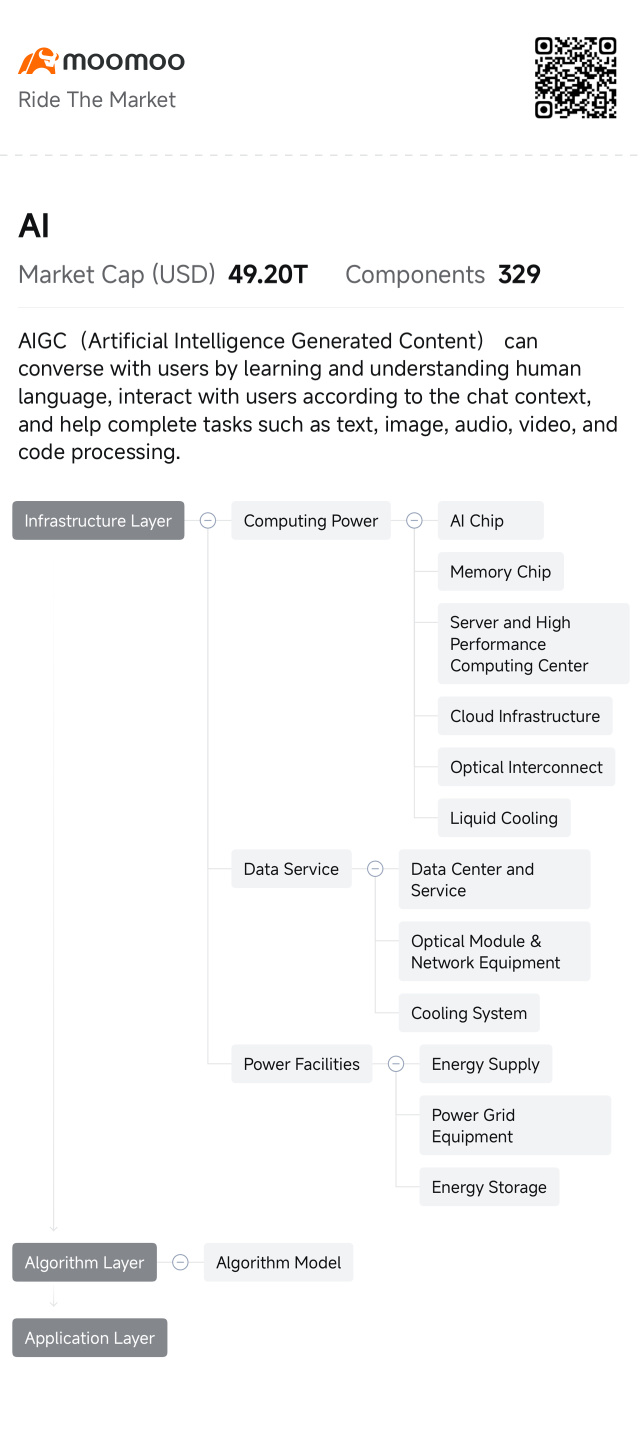Open the Cloud Infrastructure category
The width and height of the screenshot is (642, 1455).
[525, 716]
